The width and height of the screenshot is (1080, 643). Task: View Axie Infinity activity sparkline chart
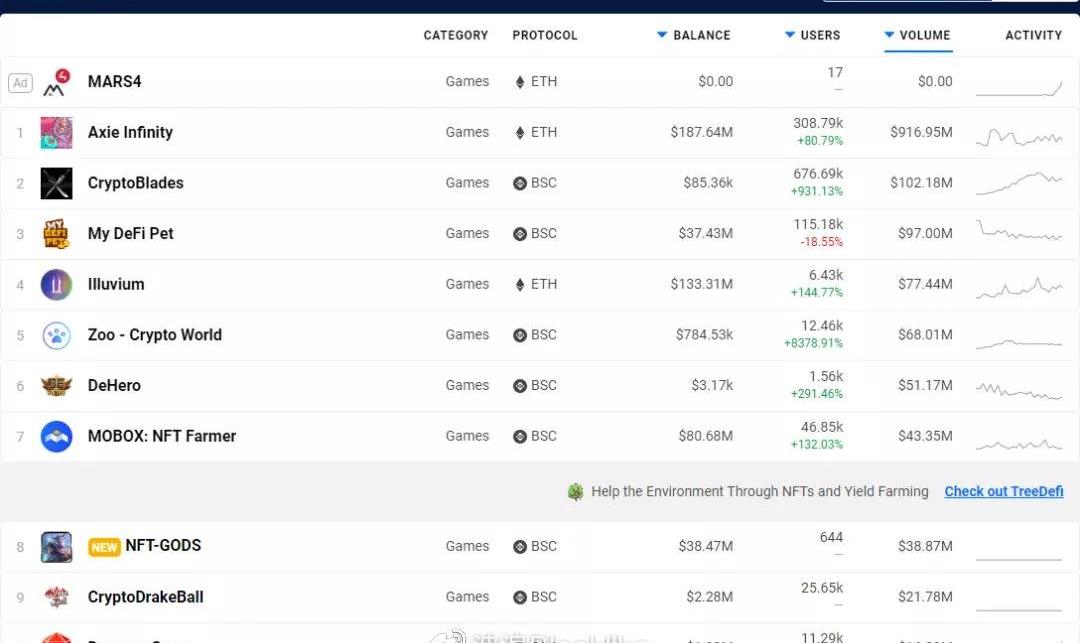pyautogui.click(x=1018, y=137)
